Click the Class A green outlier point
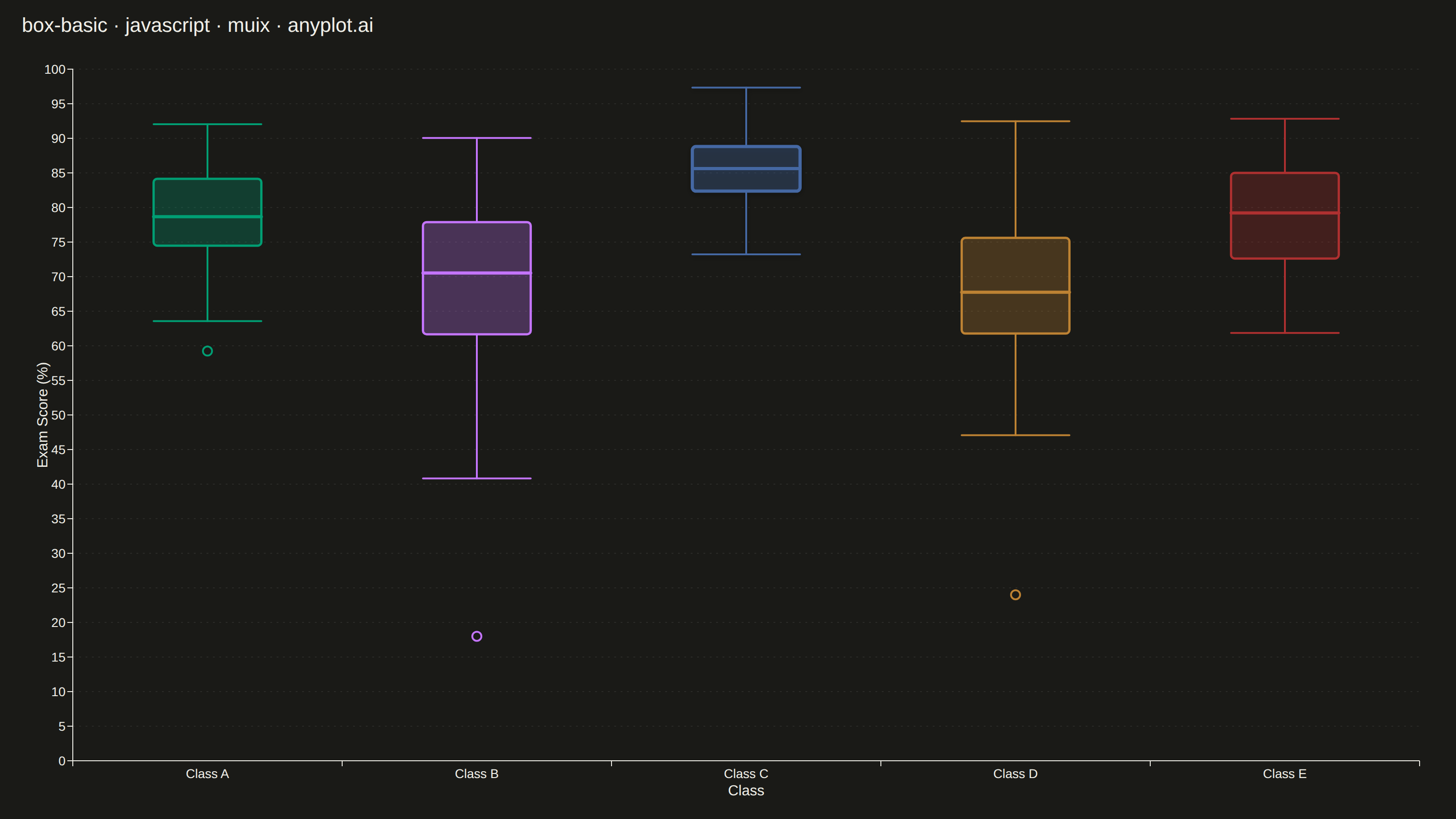Screen dimensions: 1456x819 point(207,351)
